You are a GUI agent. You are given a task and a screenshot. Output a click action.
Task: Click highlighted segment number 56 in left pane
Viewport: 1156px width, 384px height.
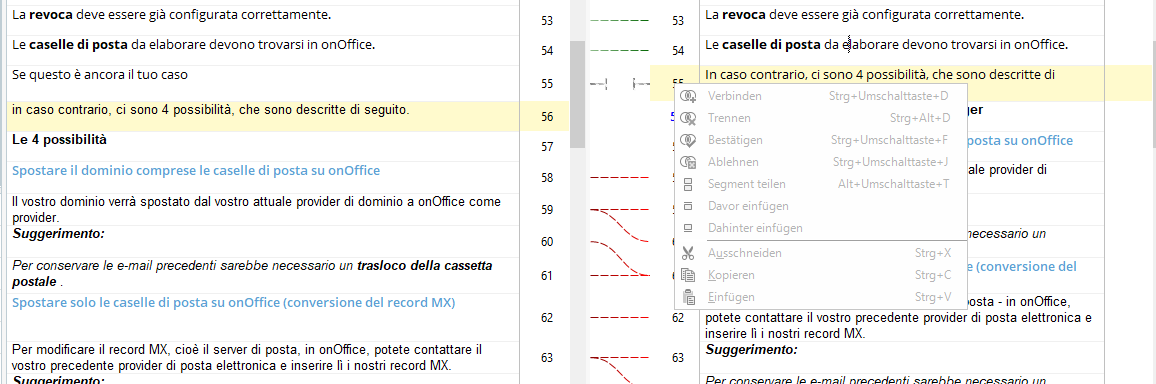point(547,116)
